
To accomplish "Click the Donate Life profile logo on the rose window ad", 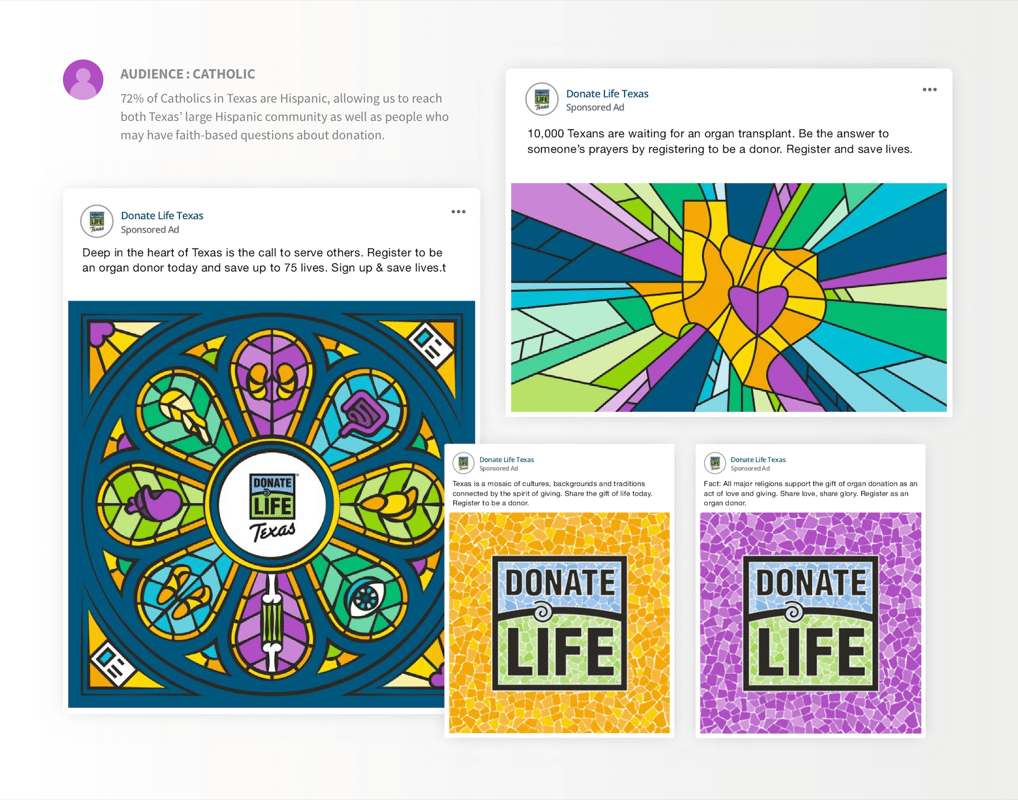I will pos(97,221).
